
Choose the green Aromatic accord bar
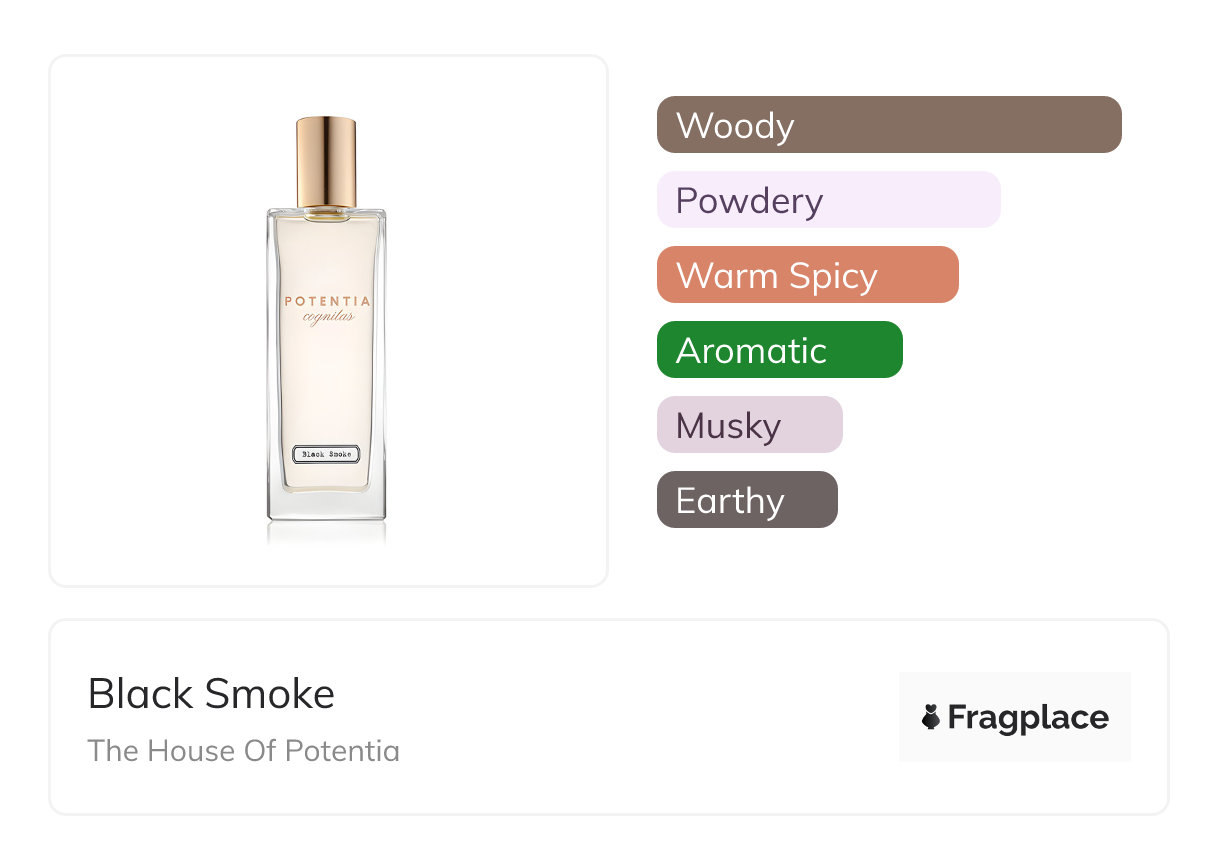pyautogui.click(x=779, y=350)
